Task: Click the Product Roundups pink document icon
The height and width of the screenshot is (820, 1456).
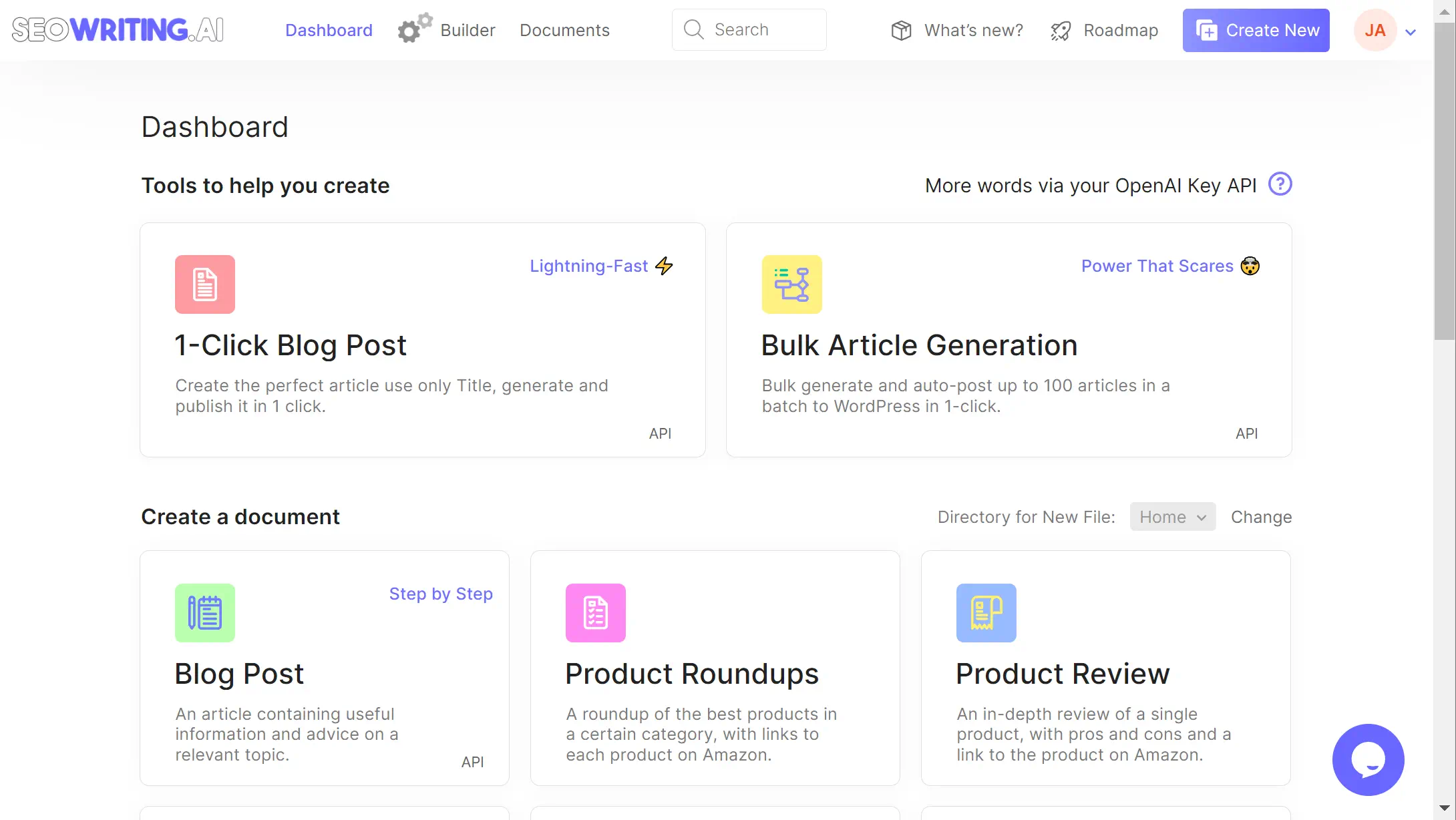Action: pyautogui.click(x=596, y=612)
